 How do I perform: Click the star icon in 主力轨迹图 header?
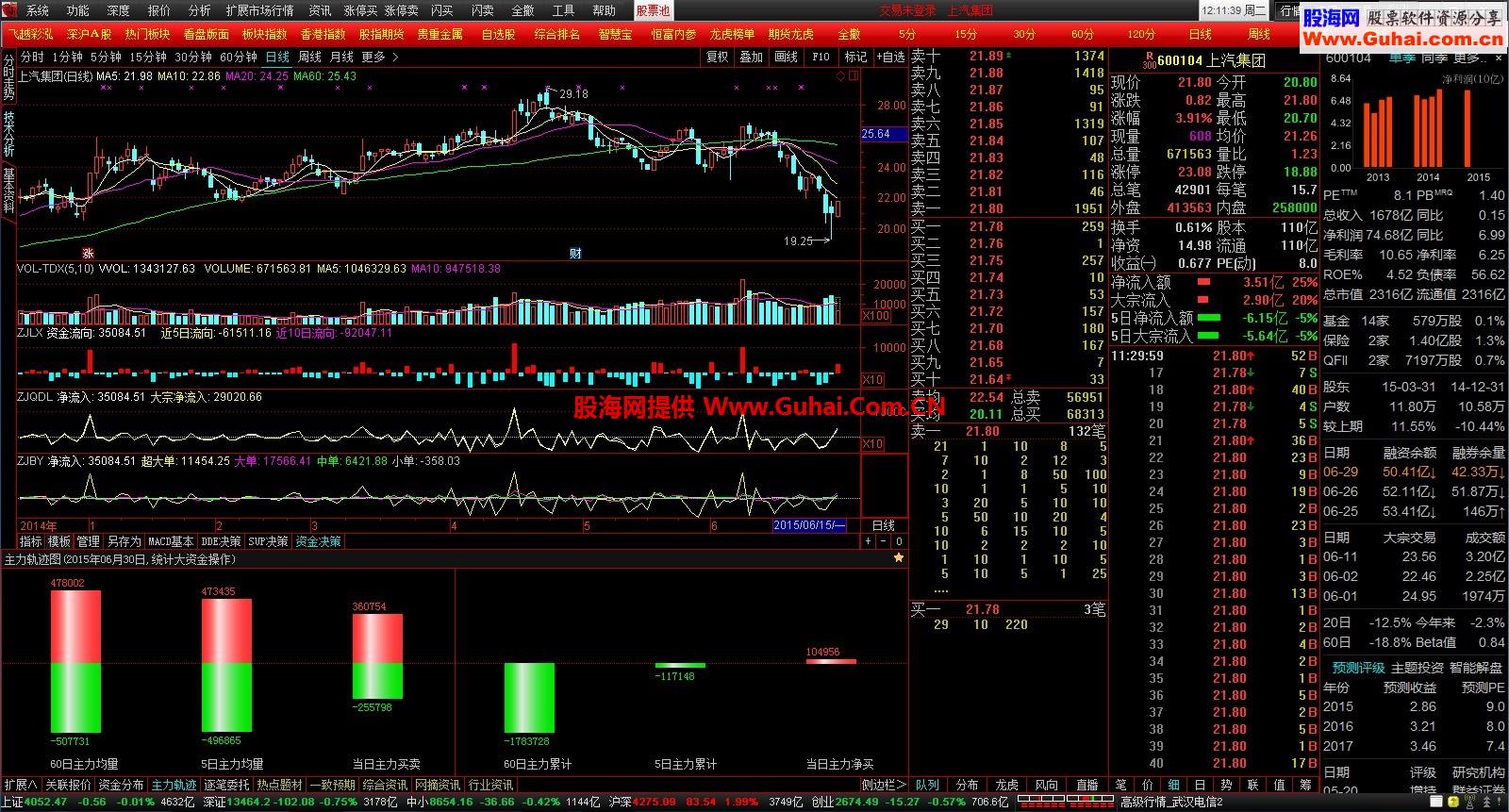pos(899,558)
